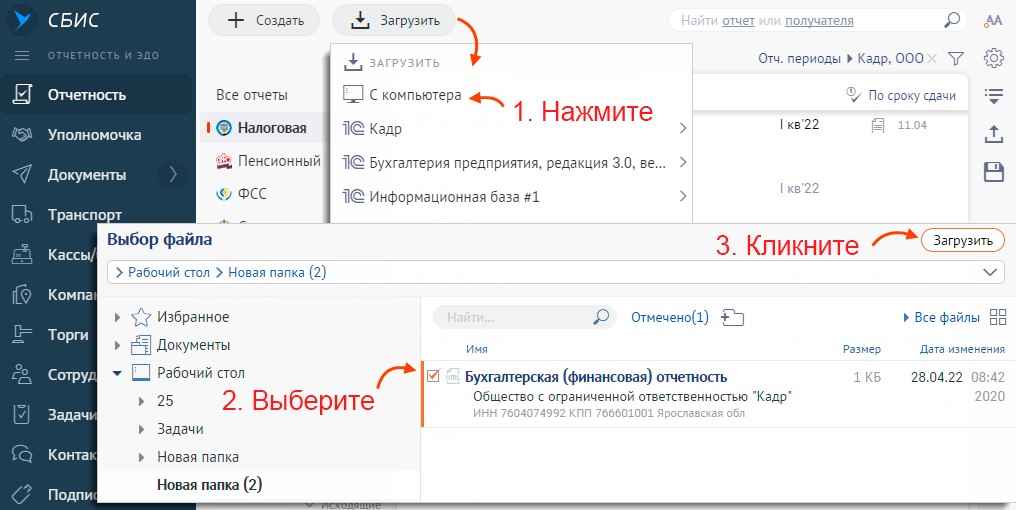Screen dimensions: 1016x510
Task: Click the Отмечено(1) link
Action: 670,318
